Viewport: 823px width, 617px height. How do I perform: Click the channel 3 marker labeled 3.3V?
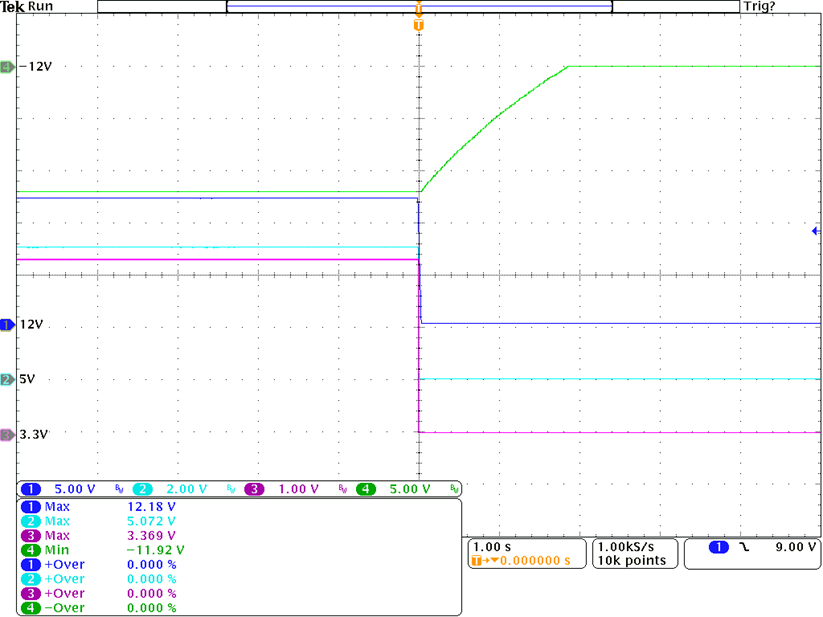tap(7, 435)
